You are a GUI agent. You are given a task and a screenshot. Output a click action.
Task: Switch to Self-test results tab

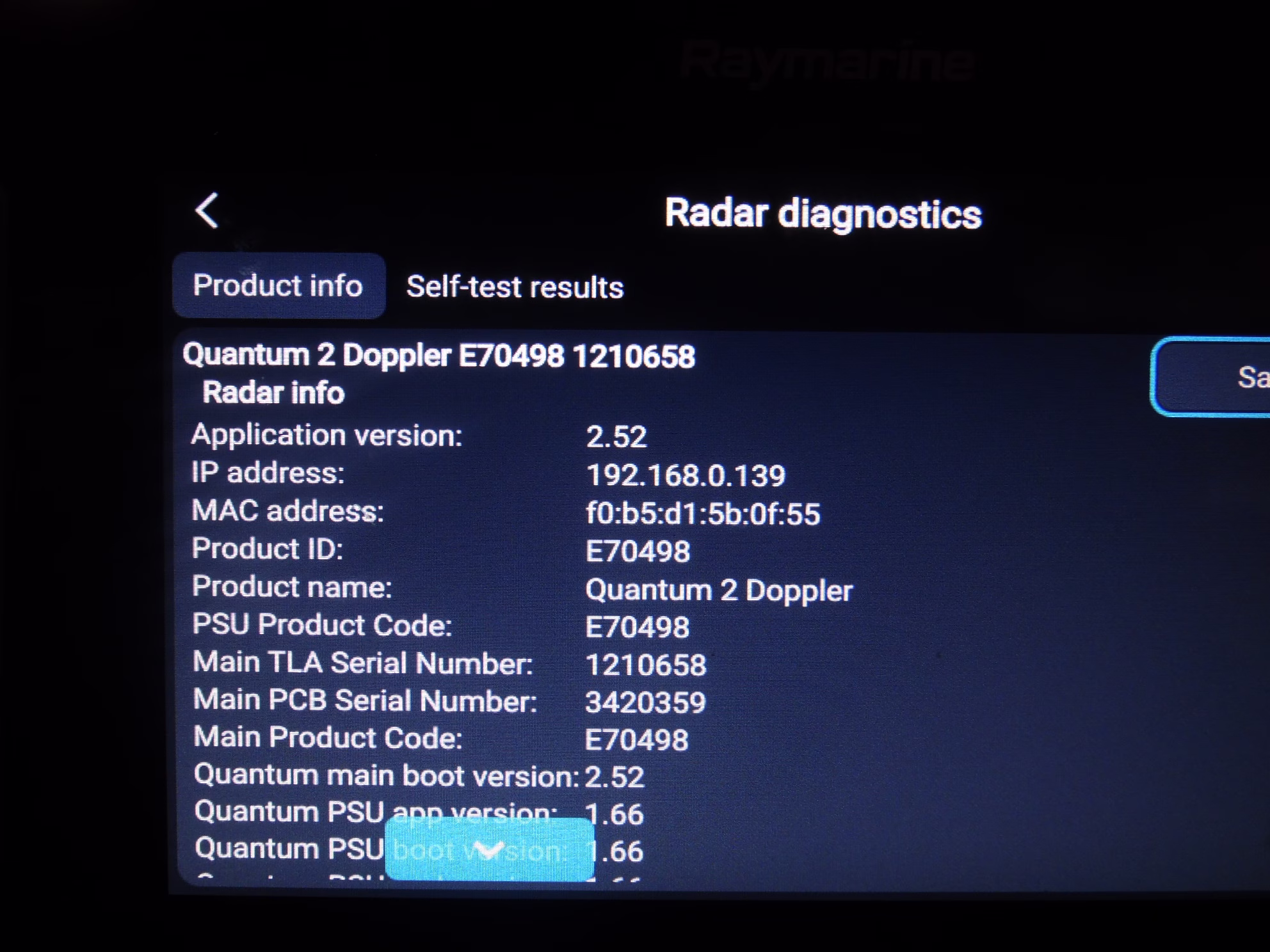pos(515,287)
